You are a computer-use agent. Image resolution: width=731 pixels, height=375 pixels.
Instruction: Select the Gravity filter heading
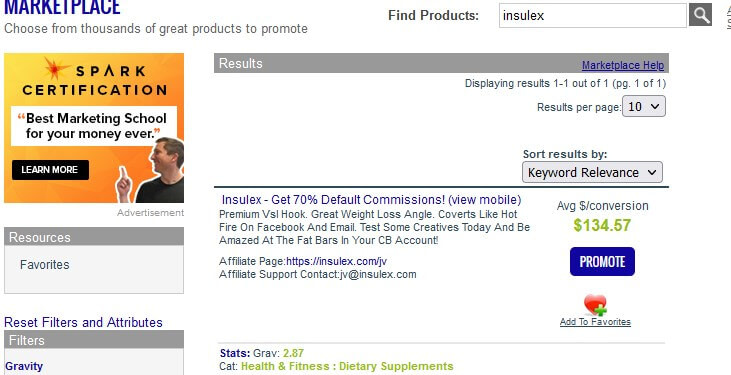point(24,366)
